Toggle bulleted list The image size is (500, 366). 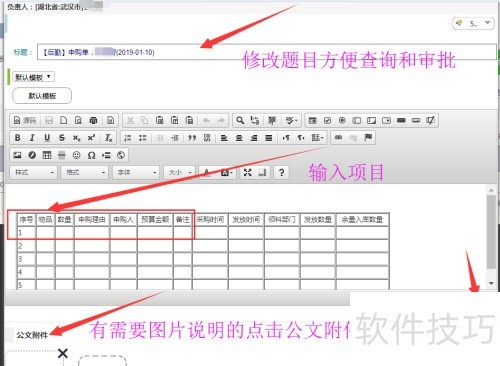point(143,138)
